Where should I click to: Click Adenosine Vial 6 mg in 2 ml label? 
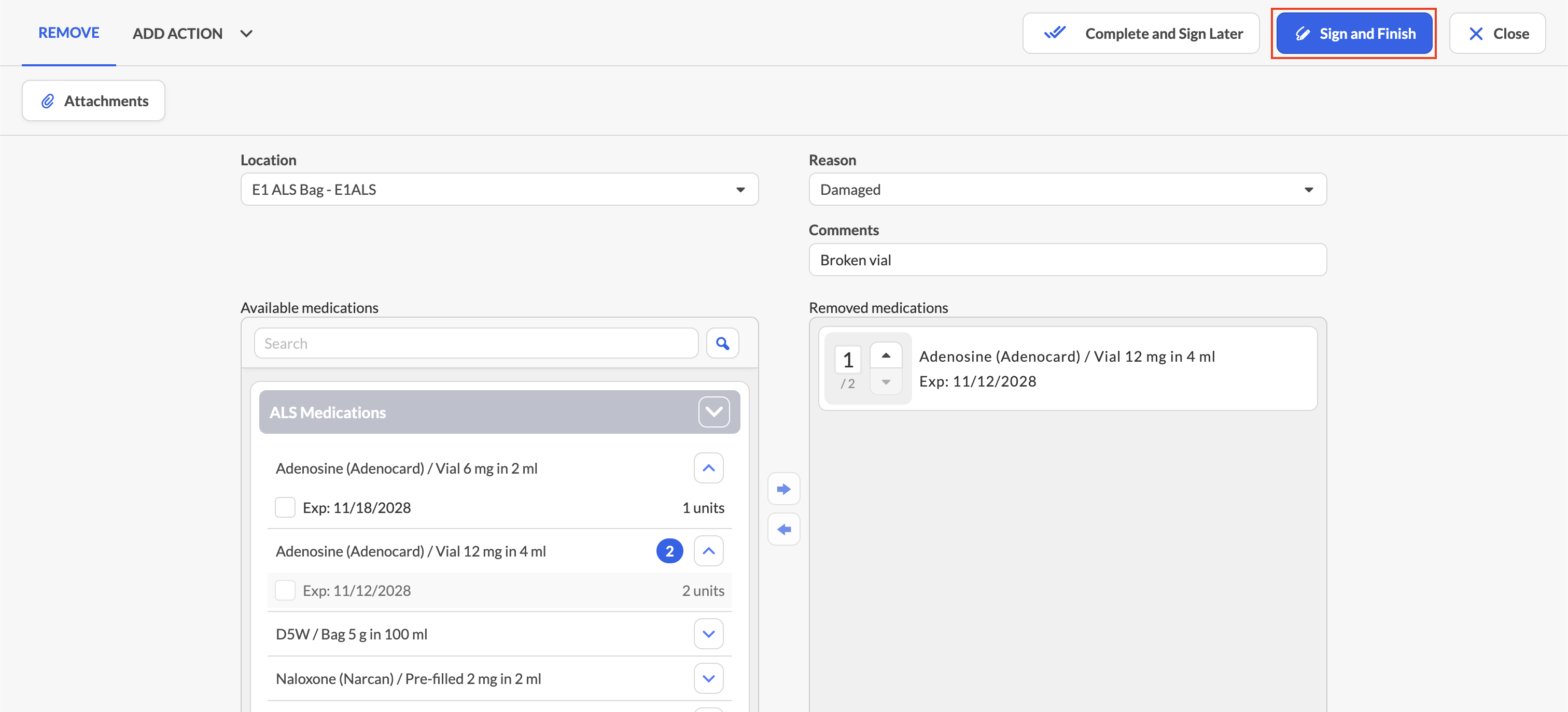(x=407, y=468)
